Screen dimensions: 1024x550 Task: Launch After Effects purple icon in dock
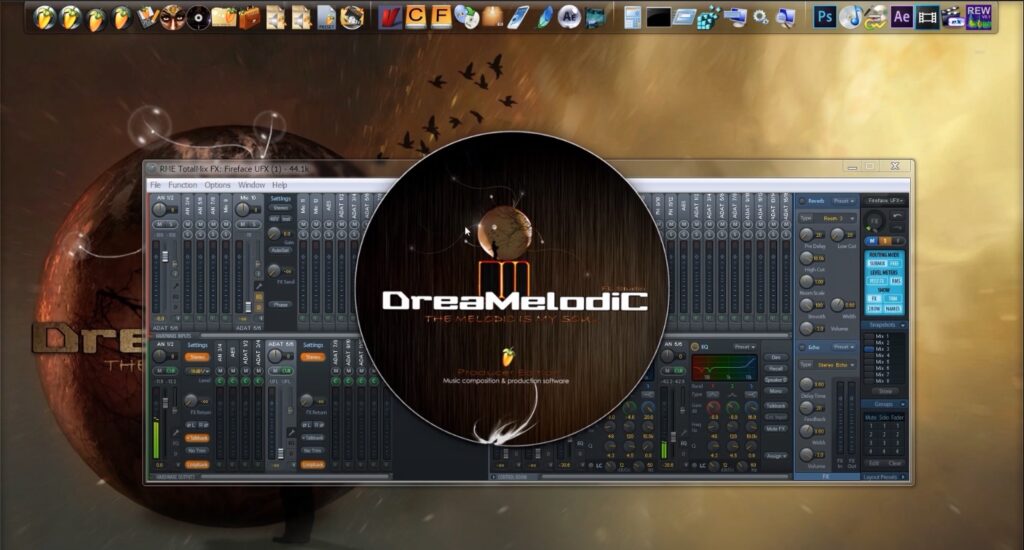(902, 16)
